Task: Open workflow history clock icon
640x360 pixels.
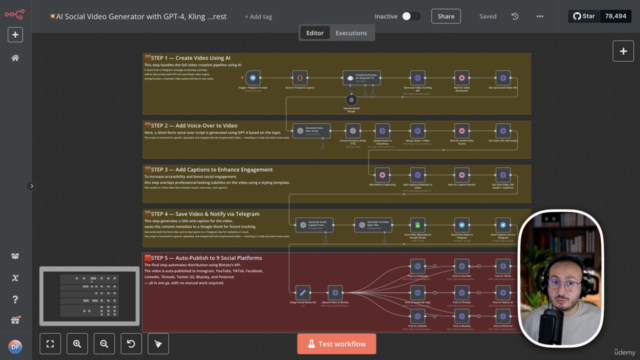Action: (515, 16)
